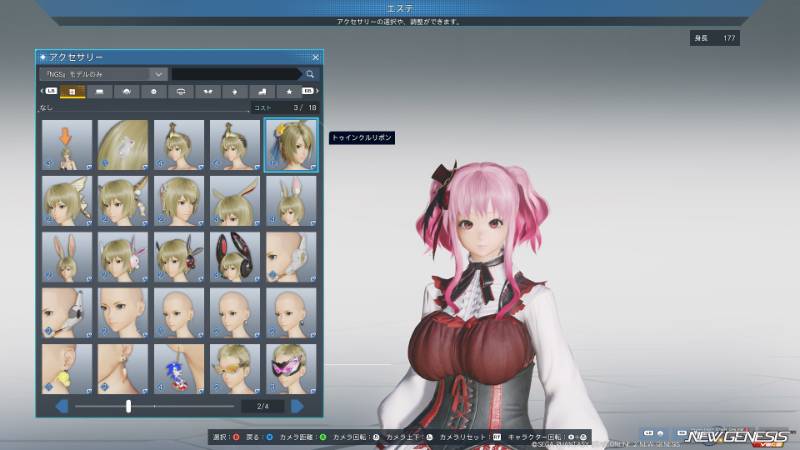Click the 2/4 page indicator
Viewport: 800px width, 450px height.
tap(263, 406)
